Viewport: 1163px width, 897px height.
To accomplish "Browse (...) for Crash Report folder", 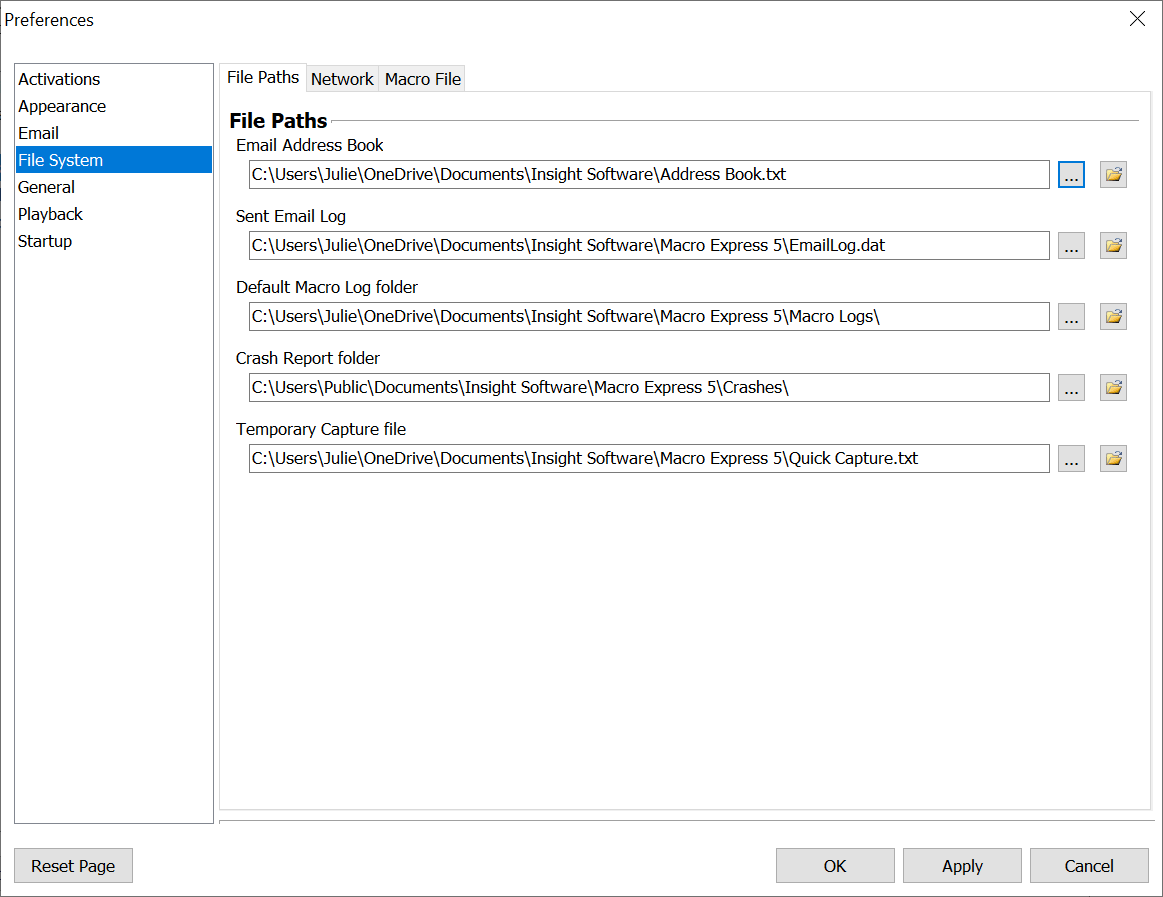I will (1071, 387).
